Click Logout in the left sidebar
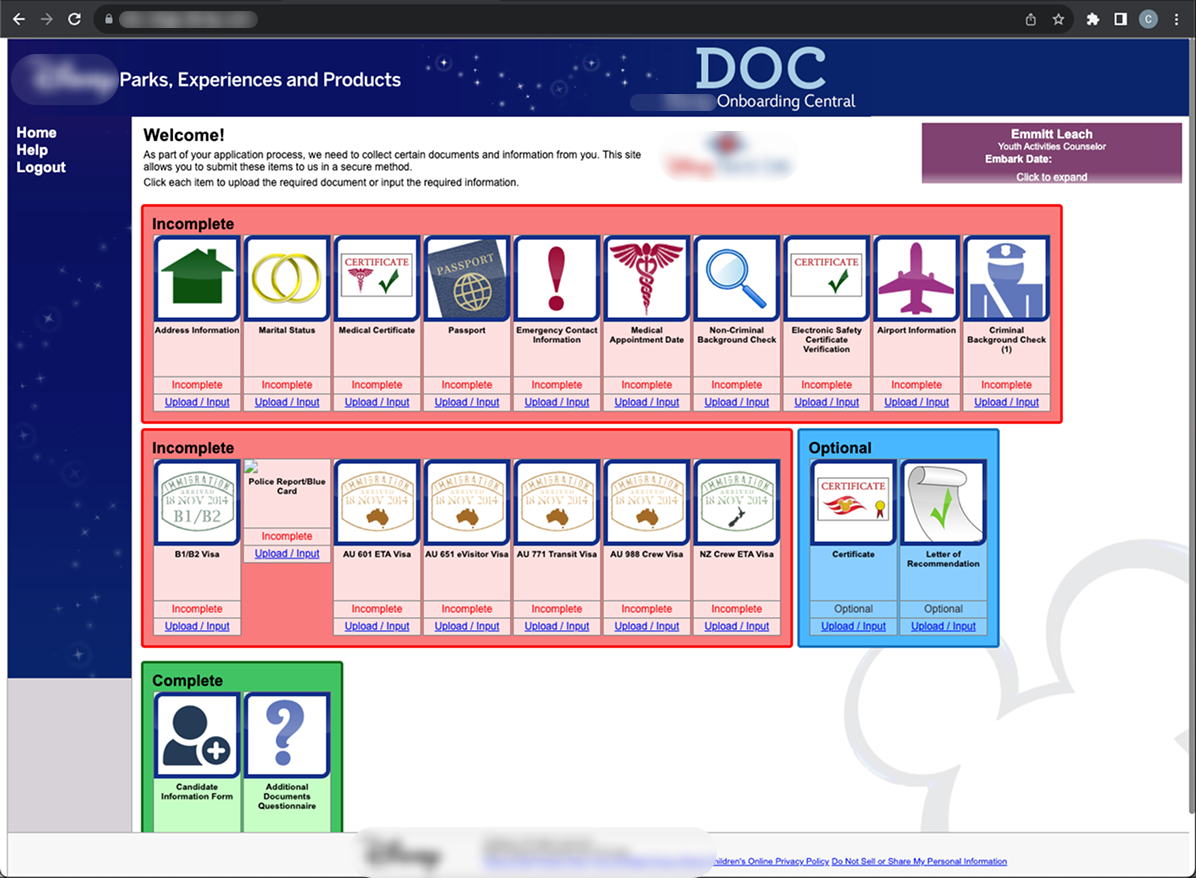This screenshot has width=1196, height=878. [x=41, y=168]
